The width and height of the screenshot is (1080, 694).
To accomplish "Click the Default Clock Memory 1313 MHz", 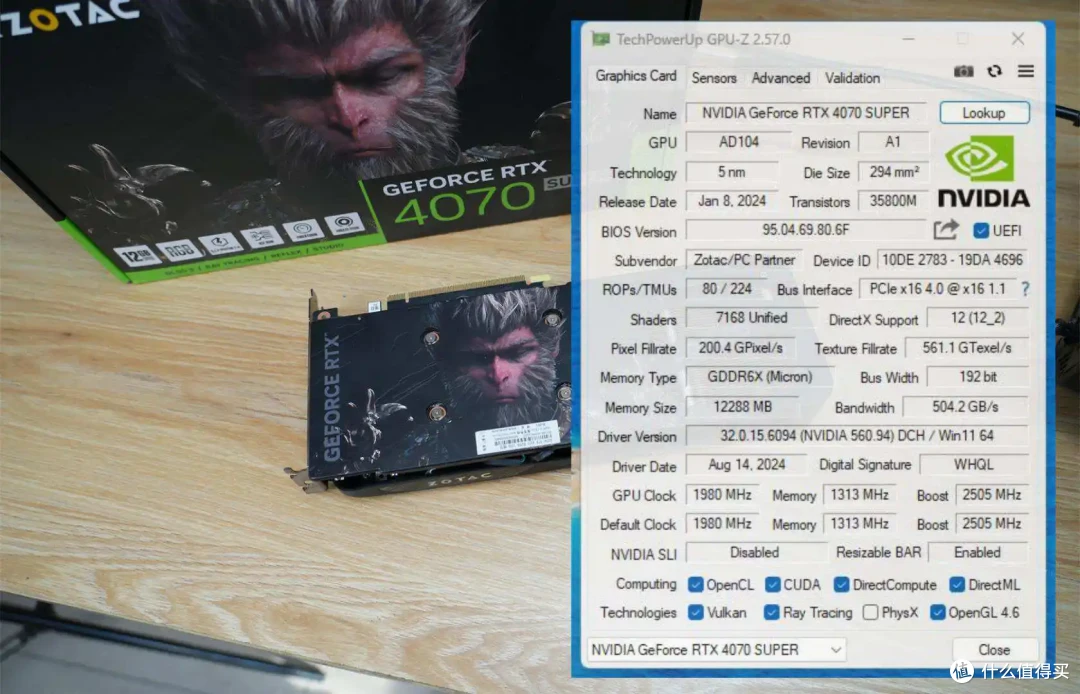I will pyautogui.click(x=859, y=524).
